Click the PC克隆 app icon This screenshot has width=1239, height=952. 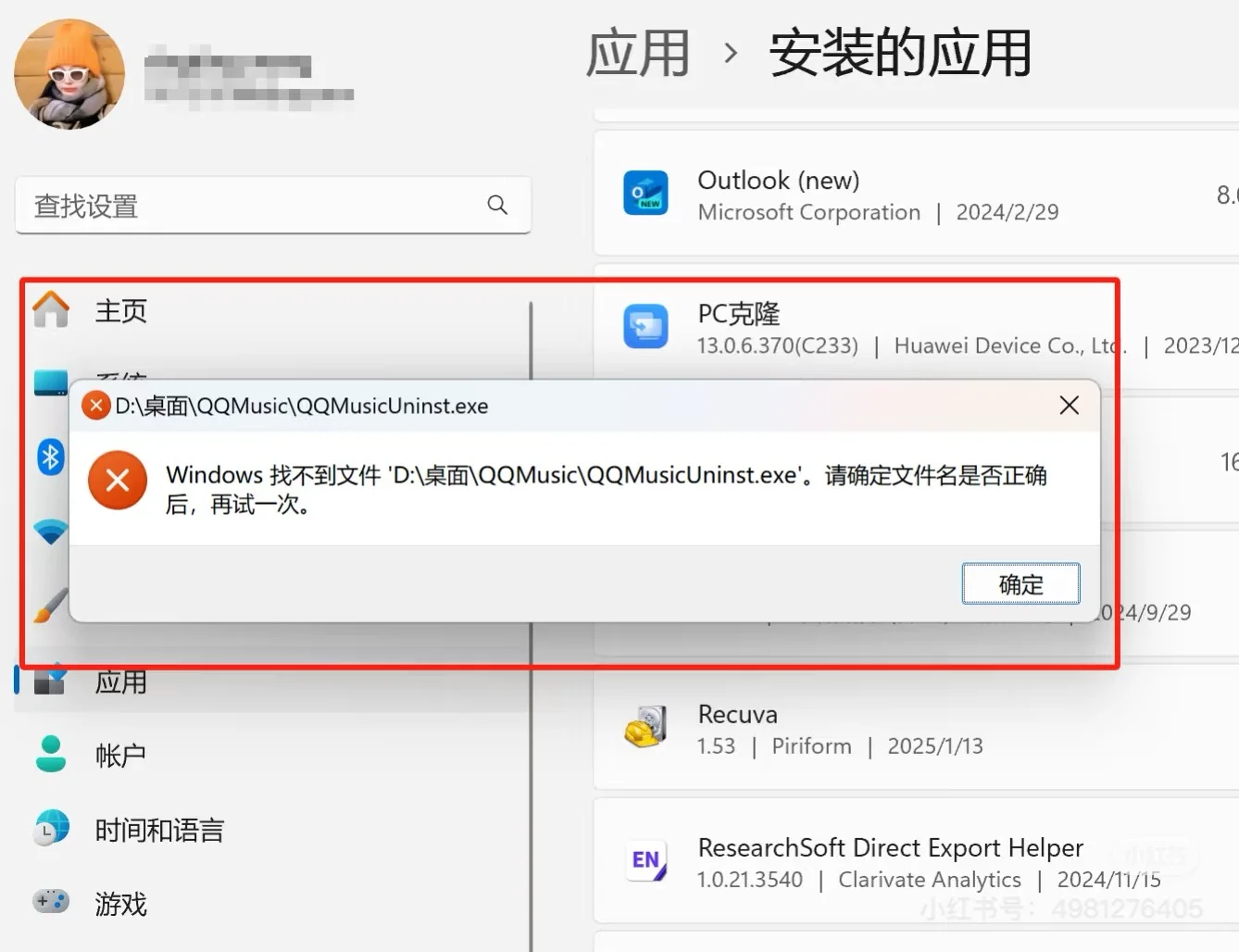click(x=645, y=327)
